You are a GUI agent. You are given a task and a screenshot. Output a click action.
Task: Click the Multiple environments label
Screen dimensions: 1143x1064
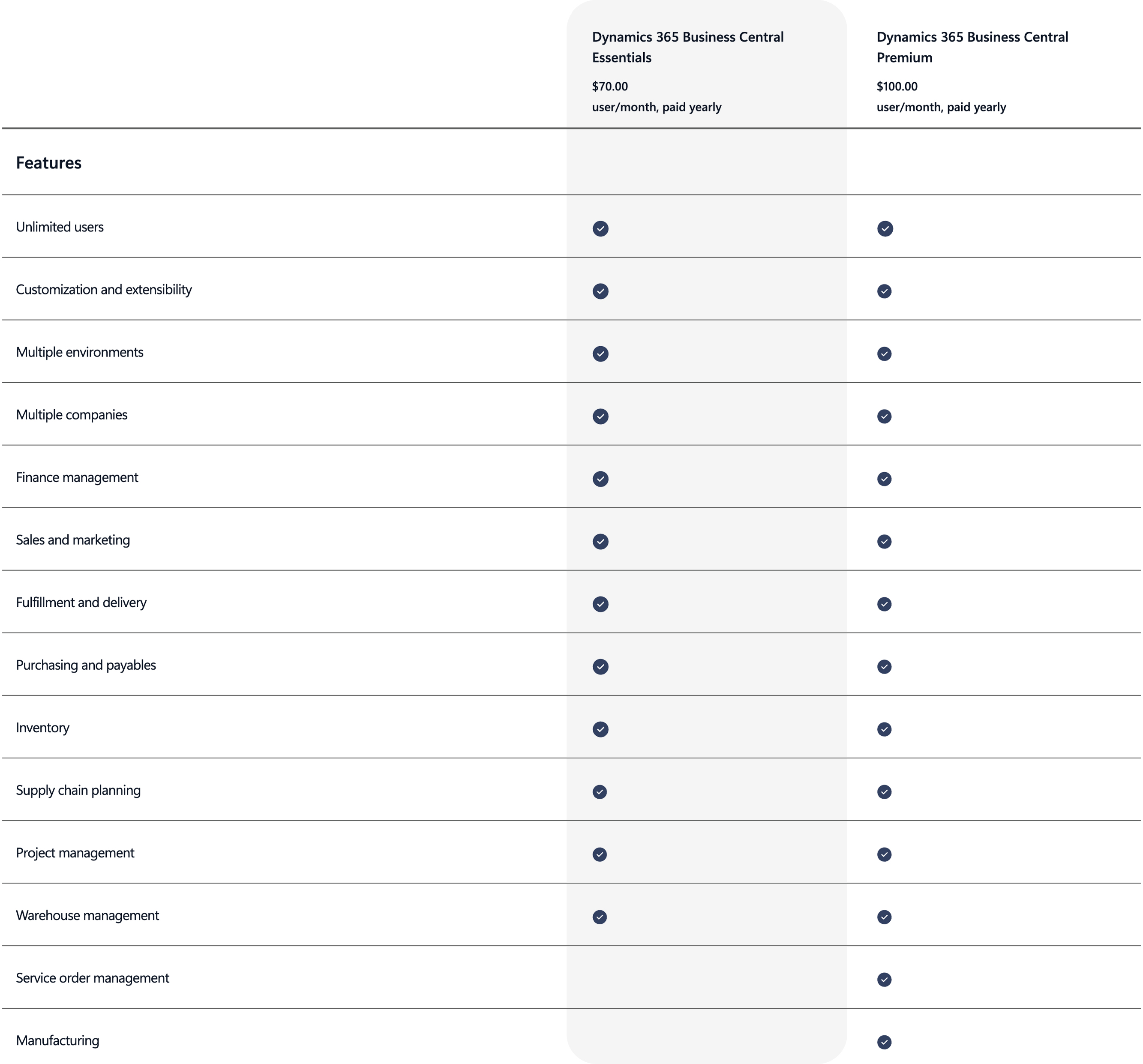point(79,353)
